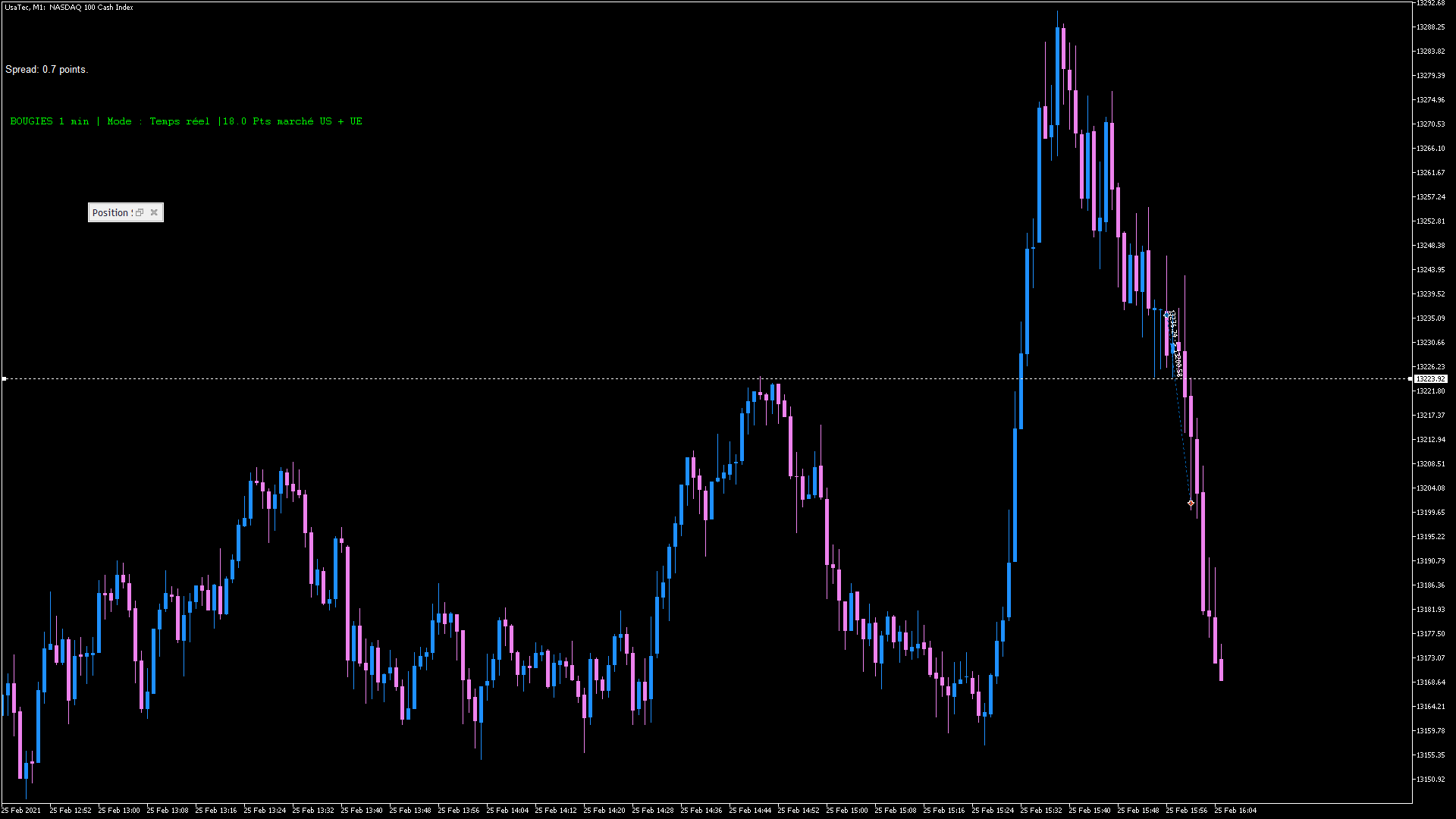Click the red trade exit arrow marker

[x=1191, y=503]
